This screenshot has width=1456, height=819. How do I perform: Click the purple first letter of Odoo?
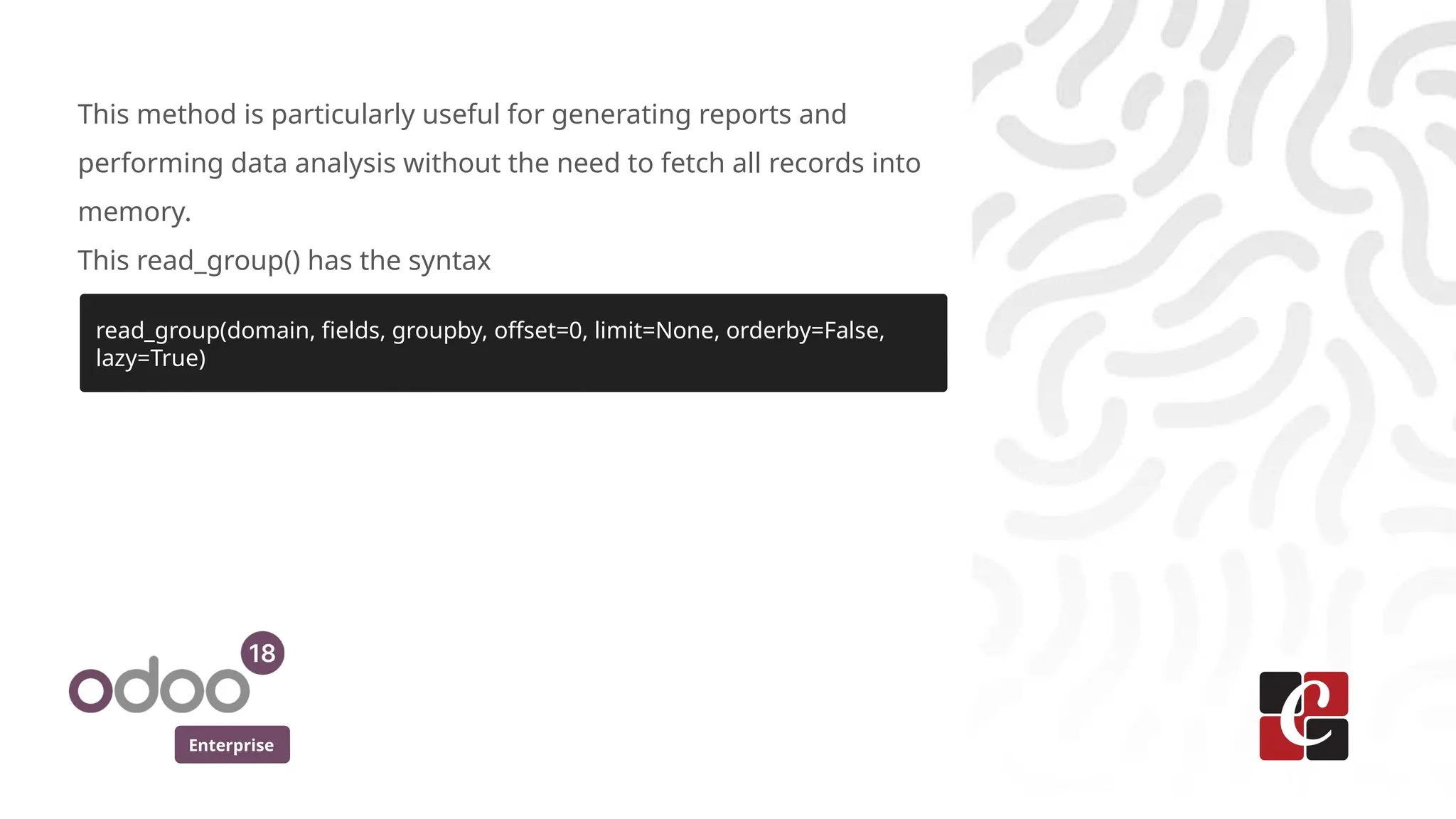(91, 690)
